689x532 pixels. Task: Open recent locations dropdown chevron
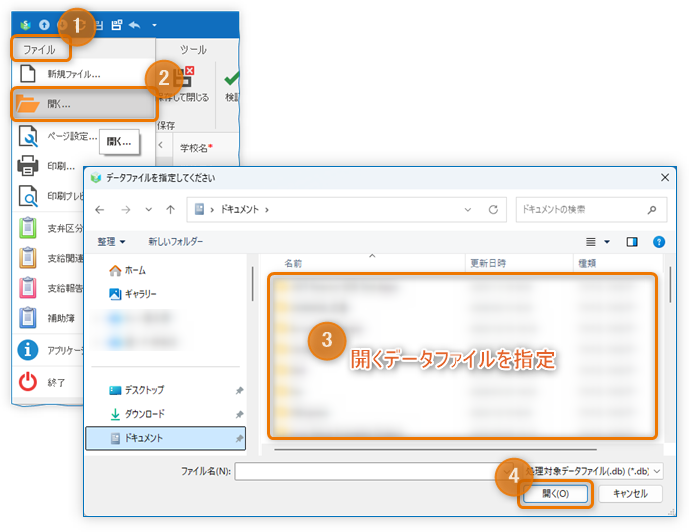(149, 210)
